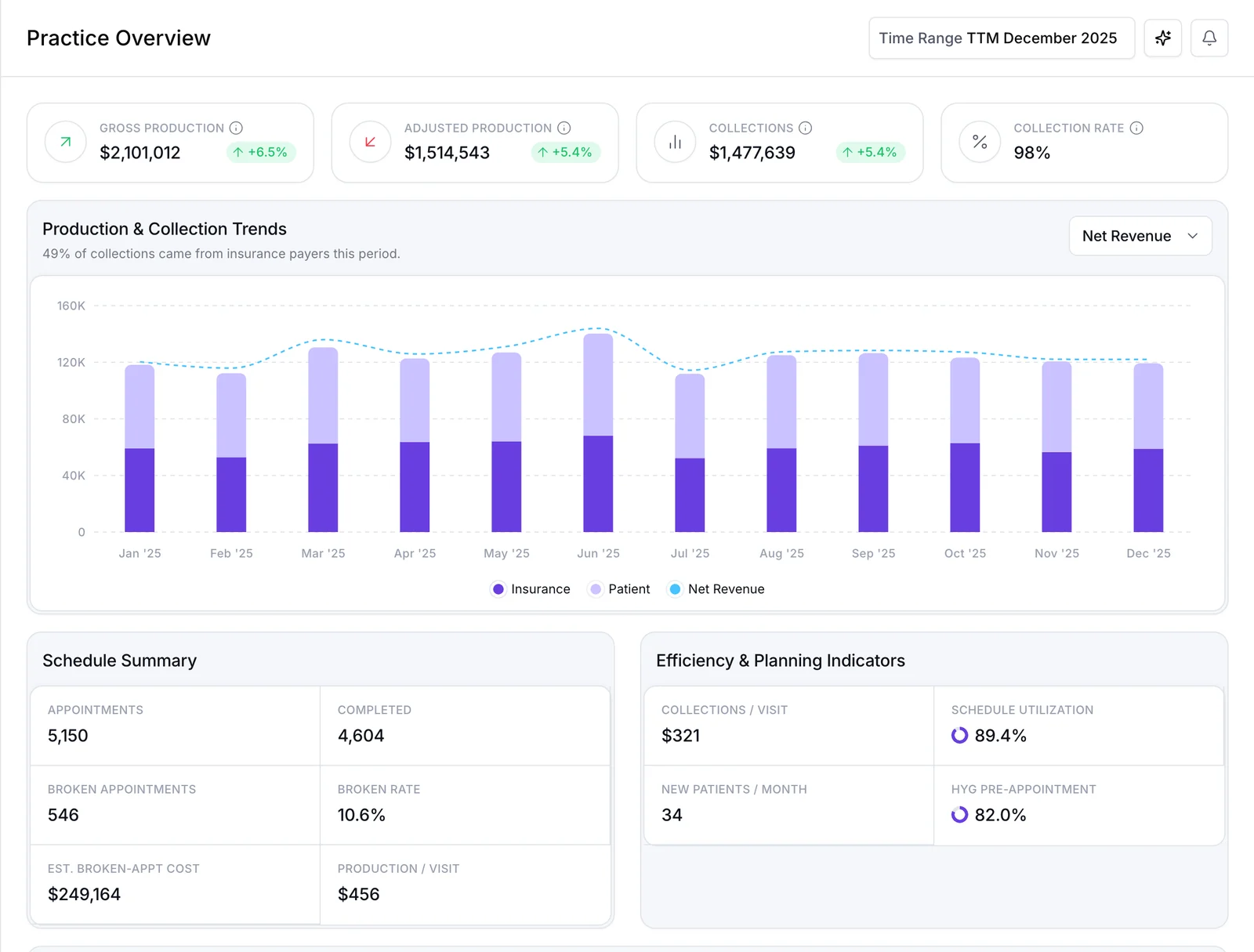The image size is (1254, 952).
Task: Click the $1,514,543 adjusted production value
Action: coord(447,153)
